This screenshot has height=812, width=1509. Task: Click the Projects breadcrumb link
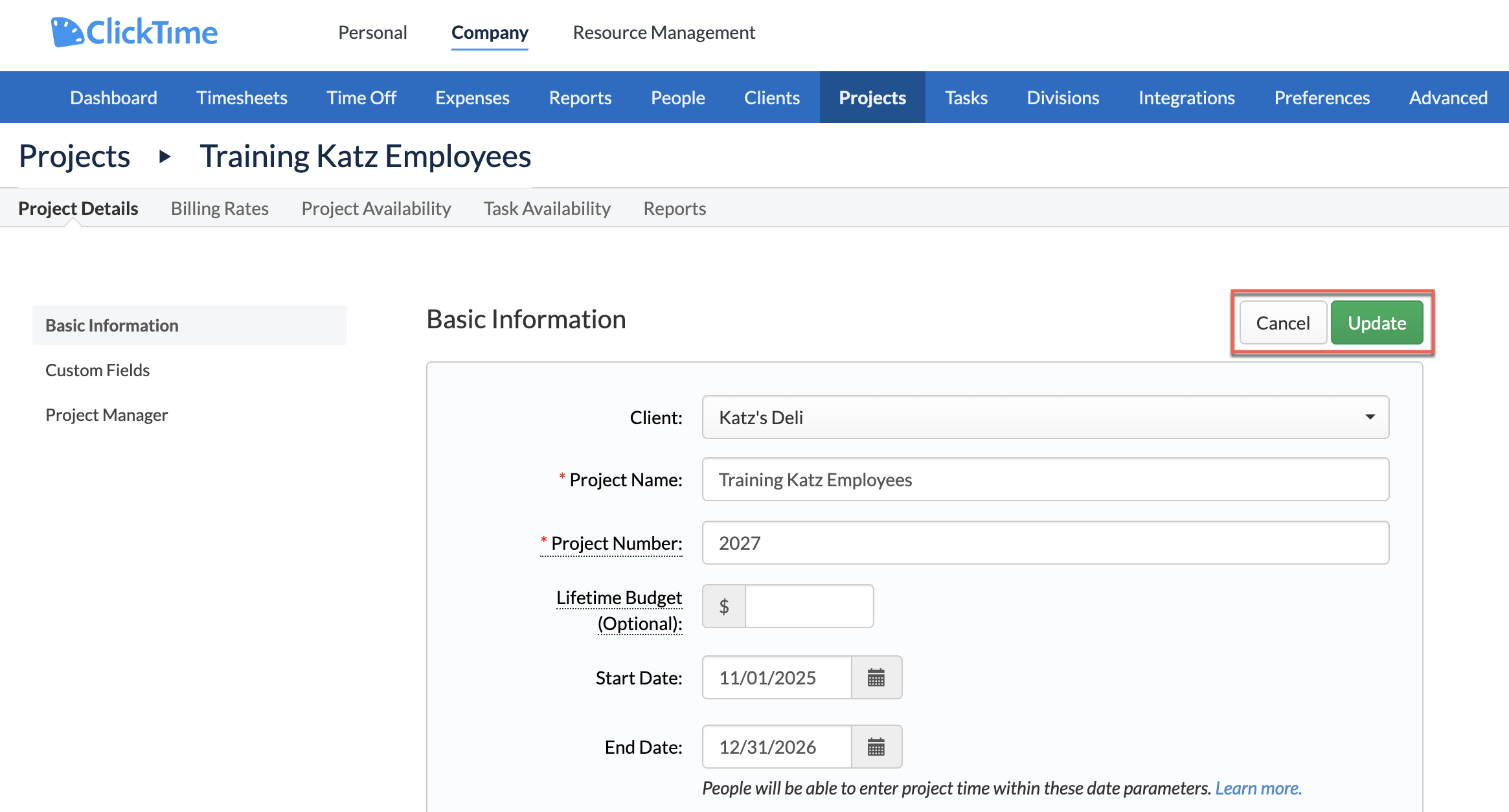point(74,157)
